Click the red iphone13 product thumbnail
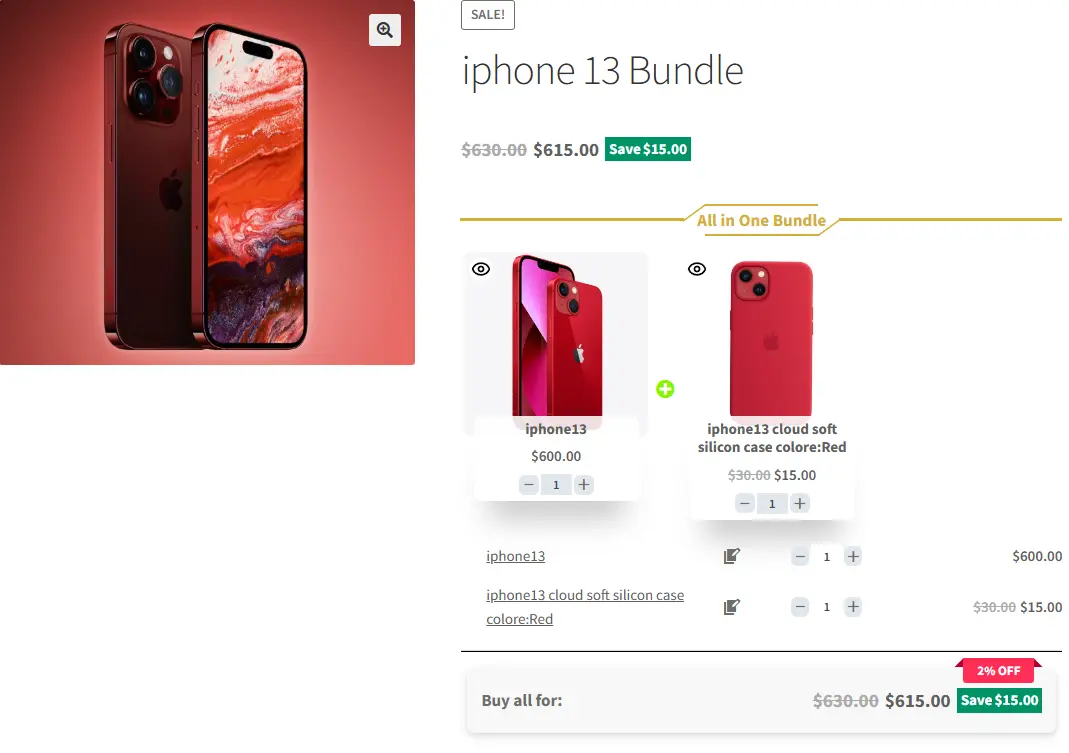The height and width of the screenshot is (753, 1069). click(556, 336)
